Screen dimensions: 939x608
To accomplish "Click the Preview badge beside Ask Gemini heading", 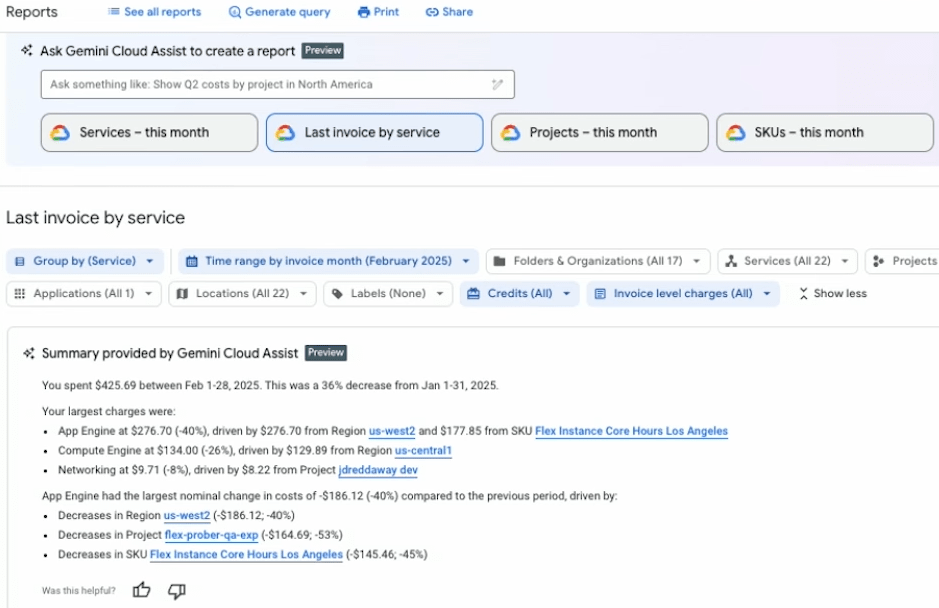I will click(x=322, y=51).
